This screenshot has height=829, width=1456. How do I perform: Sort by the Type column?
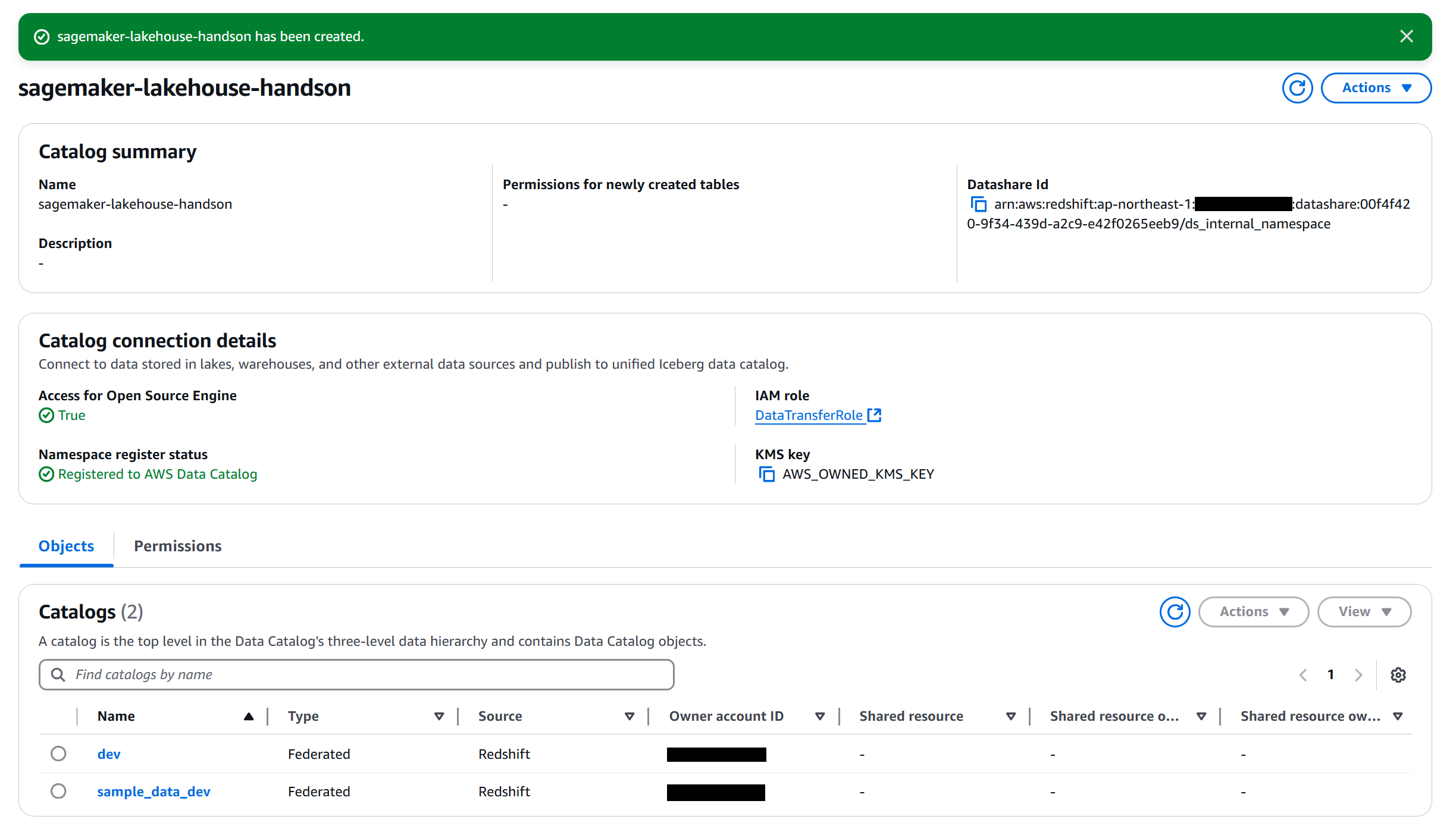click(x=439, y=717)
